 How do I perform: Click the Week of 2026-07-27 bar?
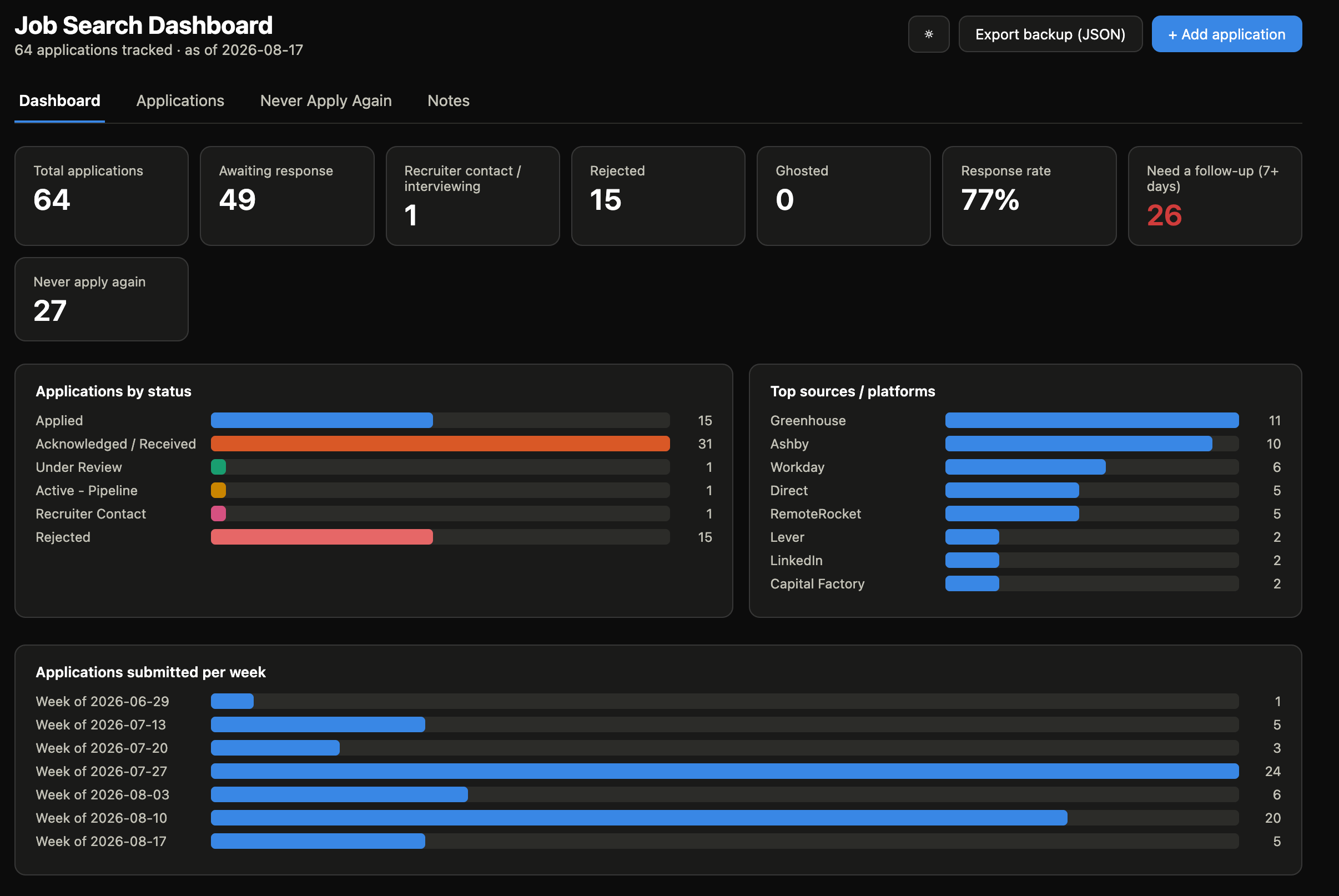pos(724,771)
